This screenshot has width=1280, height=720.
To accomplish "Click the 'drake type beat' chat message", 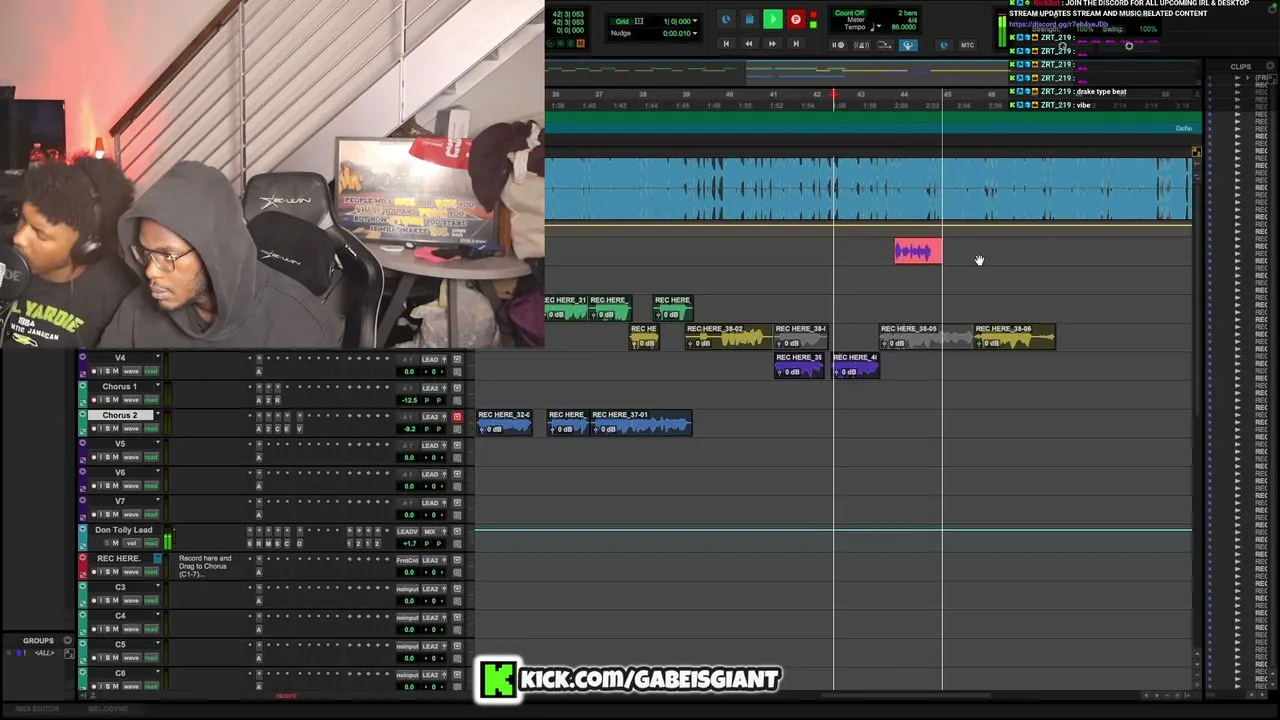I will click(1101, 91).
